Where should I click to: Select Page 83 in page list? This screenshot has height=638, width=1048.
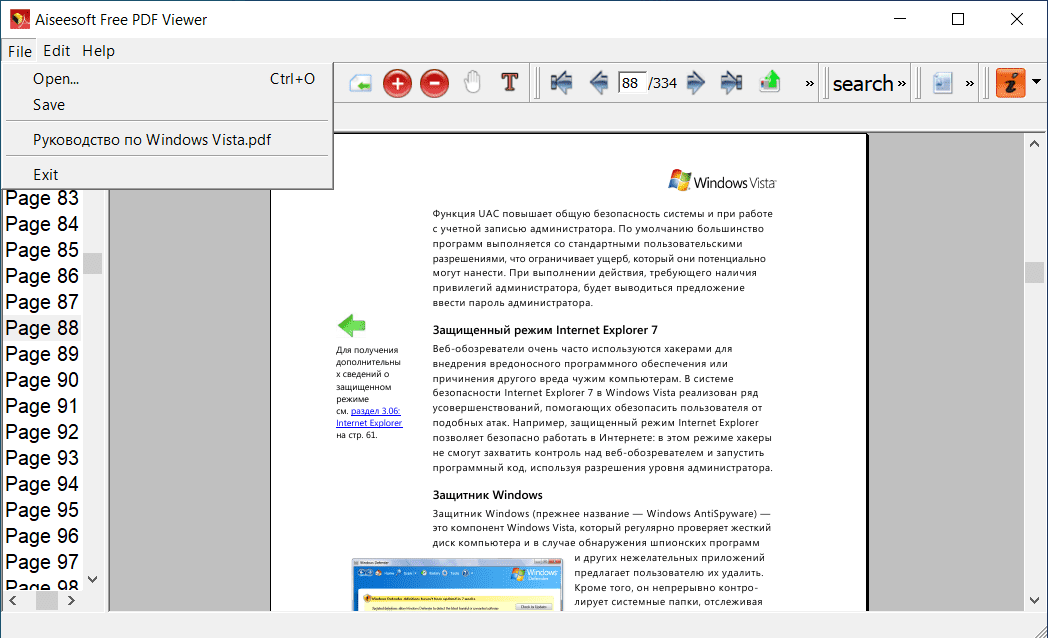pos(42,198)
